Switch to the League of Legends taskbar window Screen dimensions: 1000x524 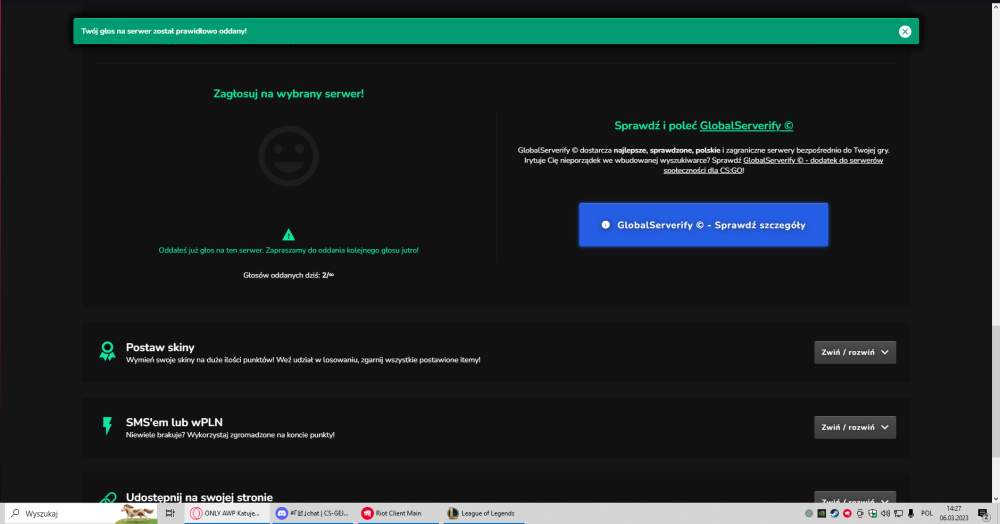482,513
